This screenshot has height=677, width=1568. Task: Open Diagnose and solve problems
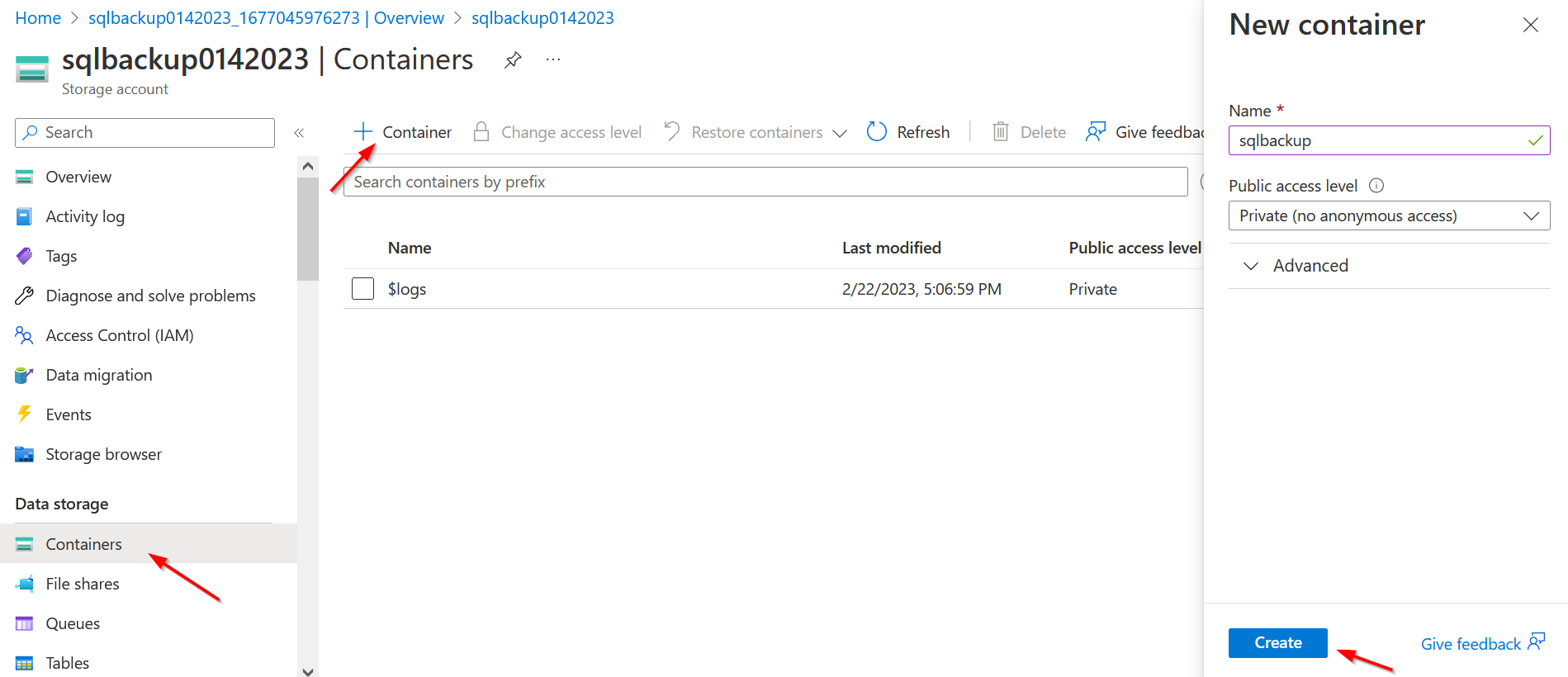pos(151,296)
